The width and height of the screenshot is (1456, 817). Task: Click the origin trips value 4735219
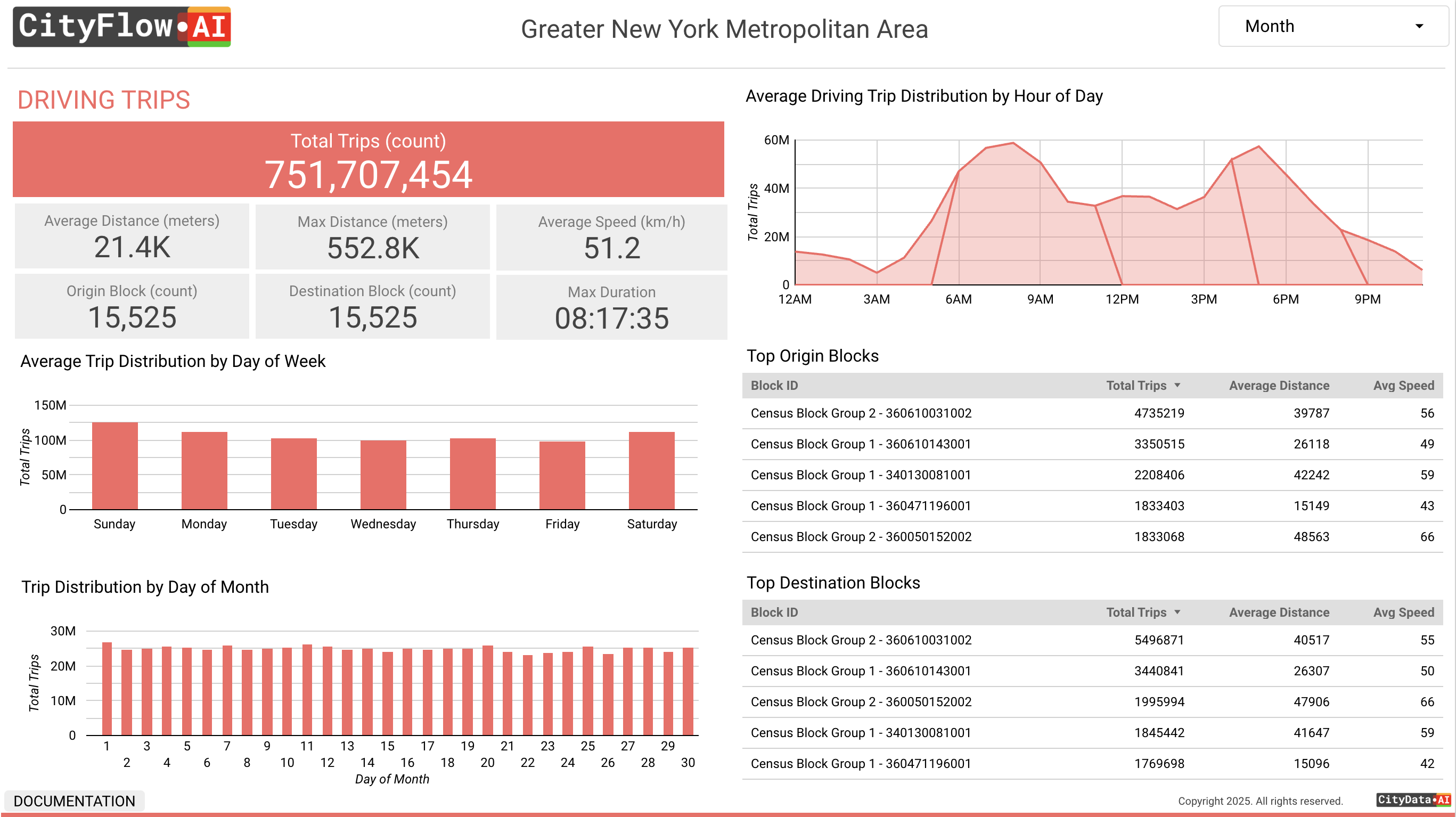click(1159, 413)
